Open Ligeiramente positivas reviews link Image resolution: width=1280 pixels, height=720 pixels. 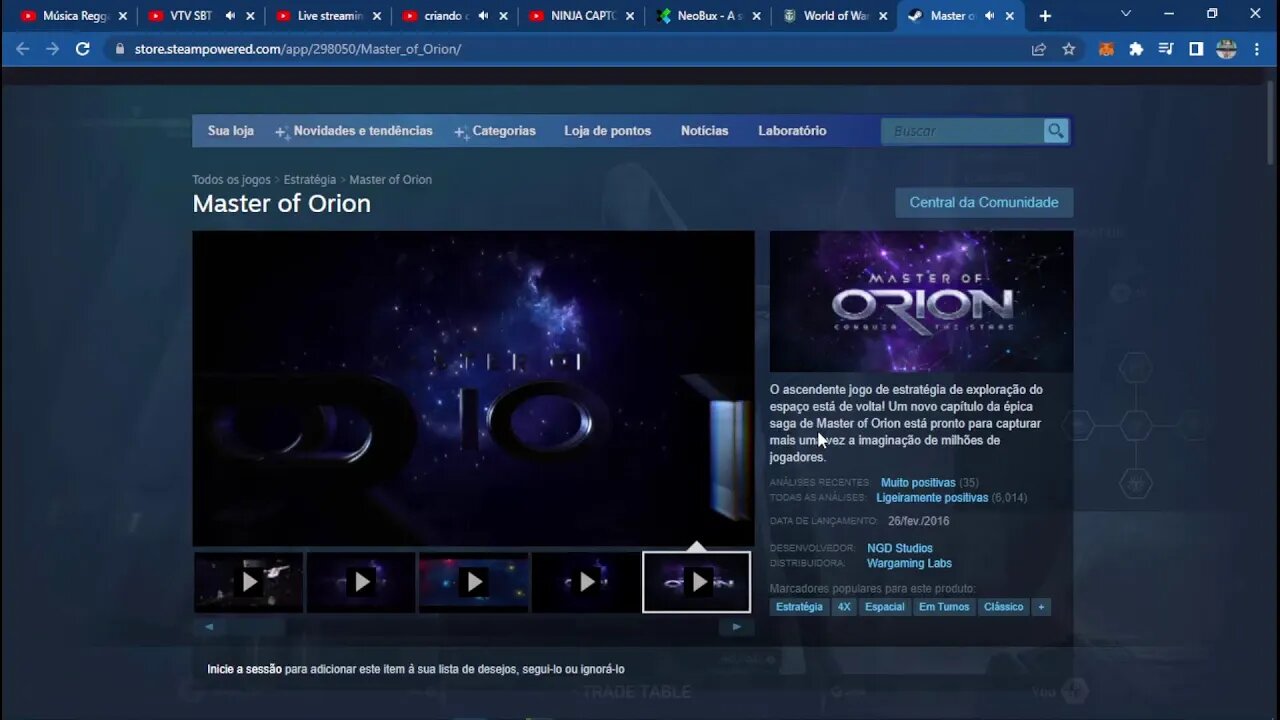[x=932, y=497]
